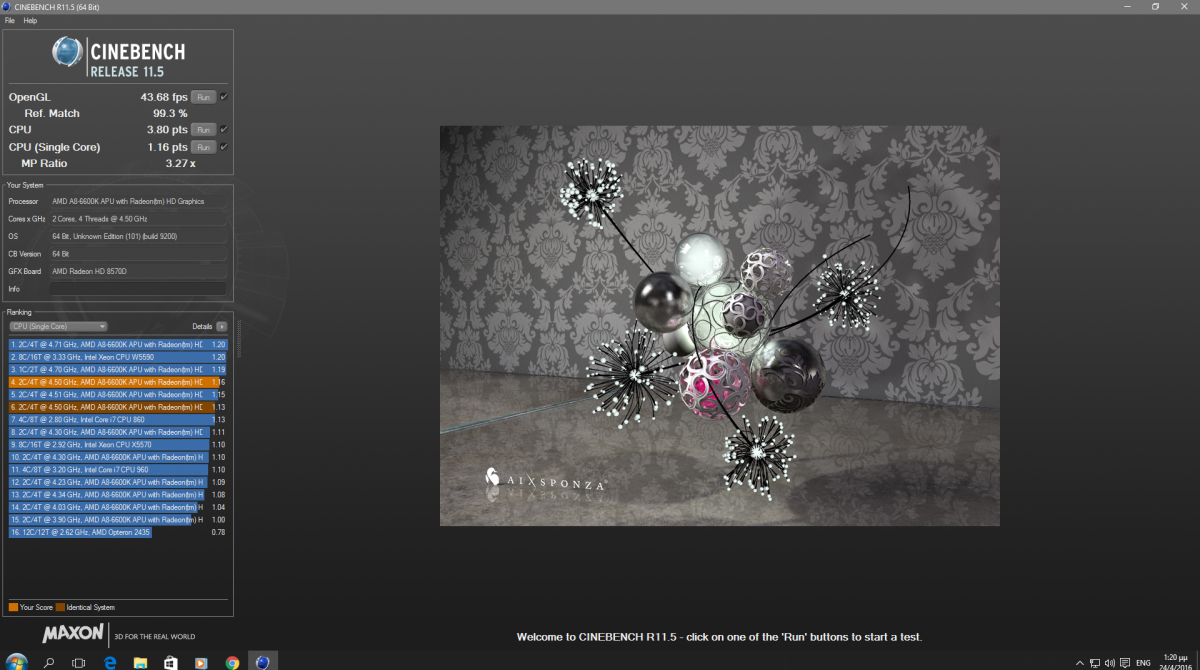Select rank 13 entry 2C/4T @ 4.34 GHz

point(118,495)
